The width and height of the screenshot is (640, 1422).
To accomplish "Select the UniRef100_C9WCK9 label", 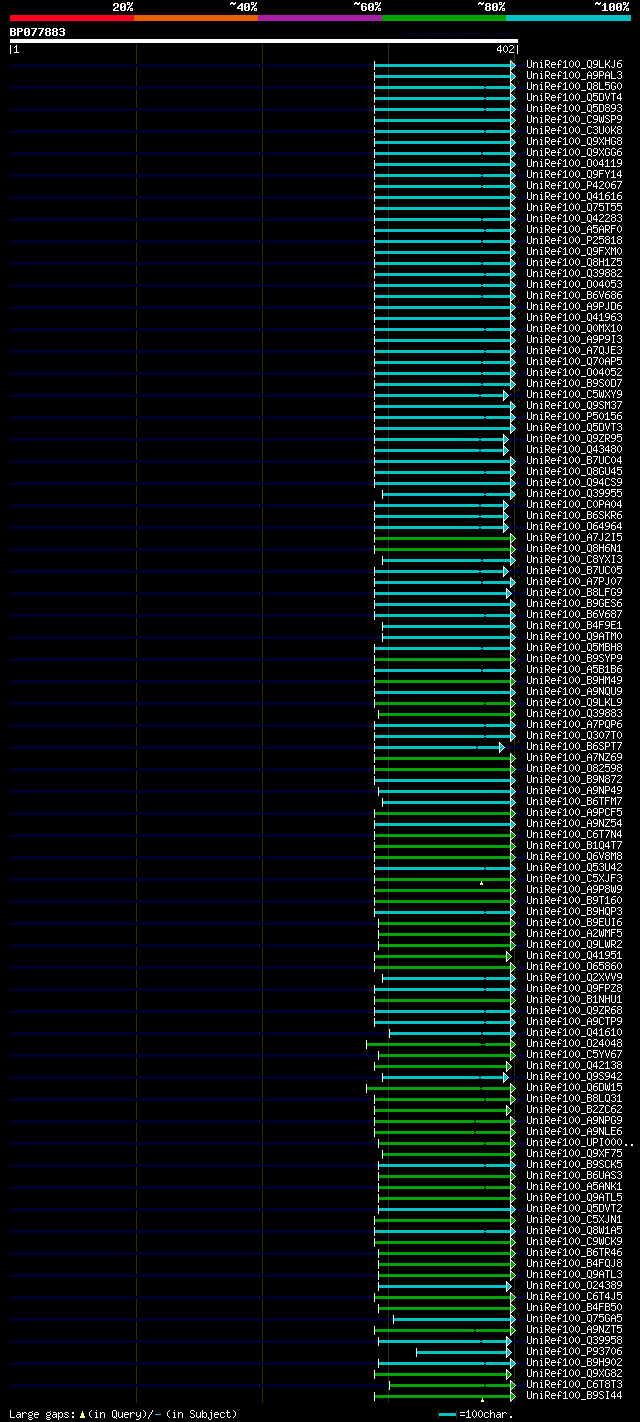I will click(574, 1241).
